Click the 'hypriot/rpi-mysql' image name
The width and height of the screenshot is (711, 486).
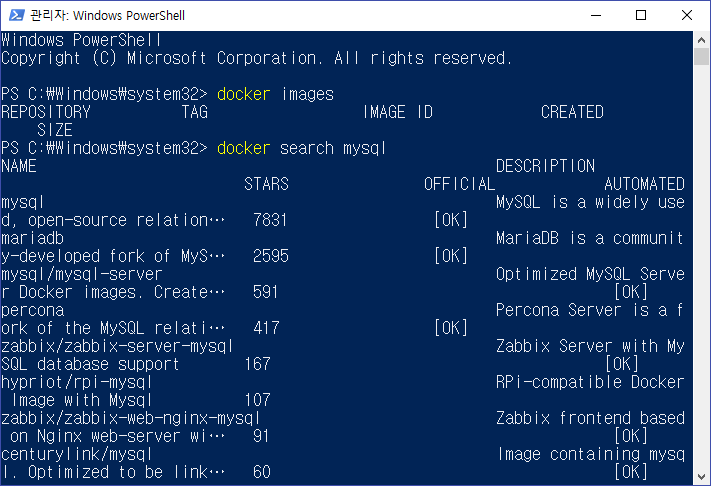pyautogui.click(x=76, y=382)
